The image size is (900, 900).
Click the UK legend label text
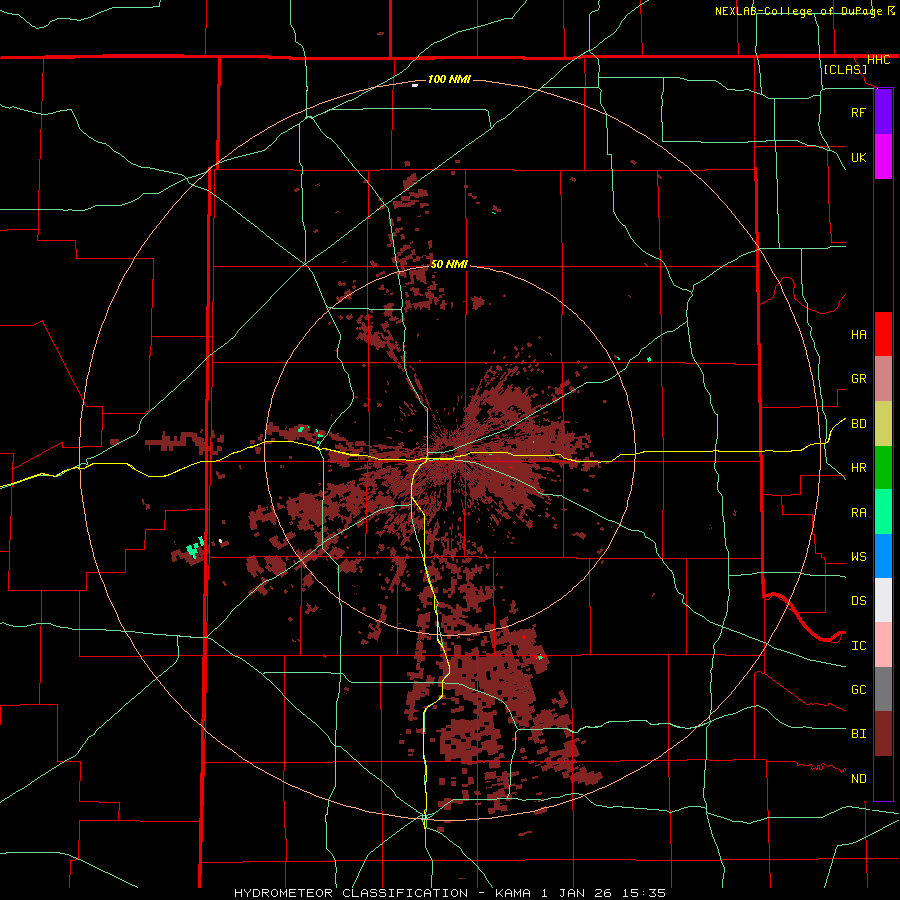click(858, 157)
